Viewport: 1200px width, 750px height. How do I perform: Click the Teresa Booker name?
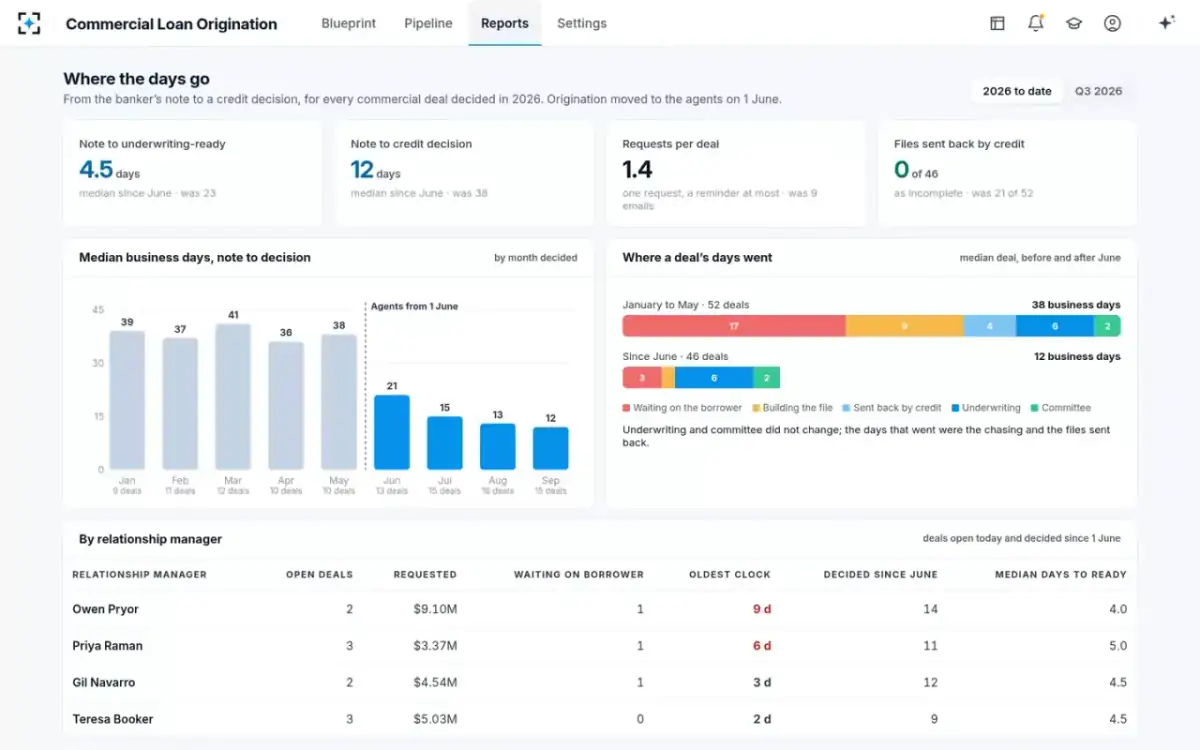(x=113, y=719)
